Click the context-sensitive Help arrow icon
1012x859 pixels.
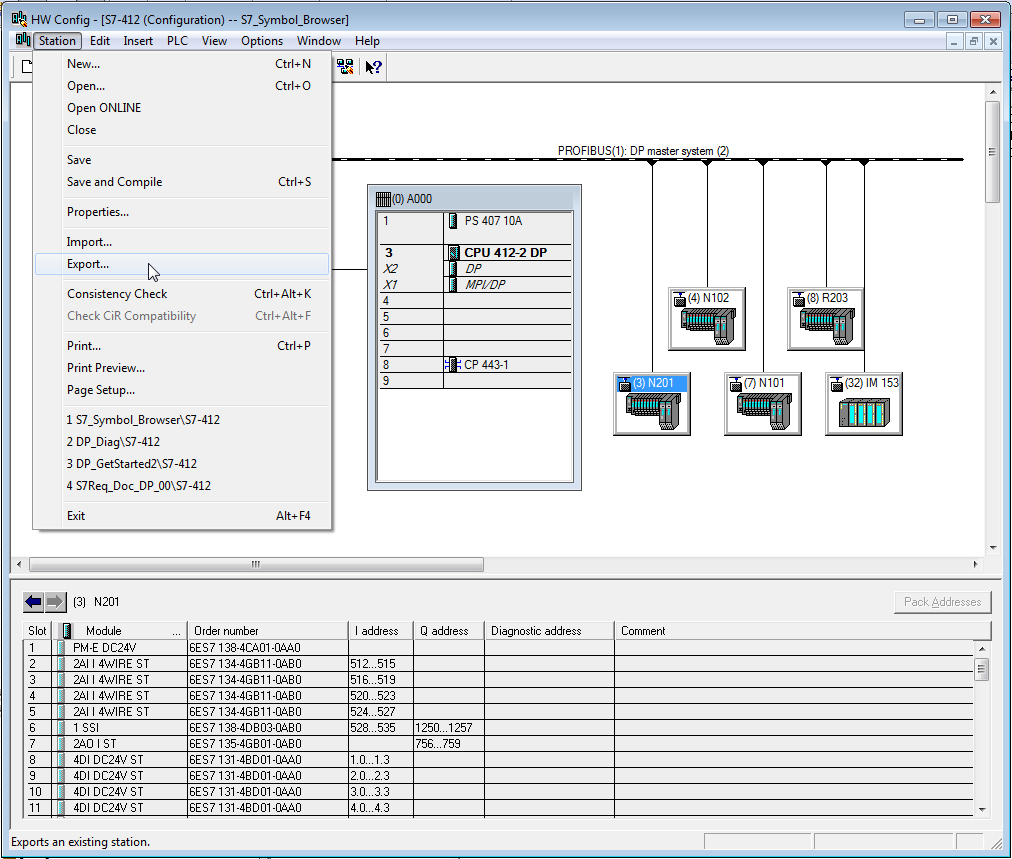[373, 67]
